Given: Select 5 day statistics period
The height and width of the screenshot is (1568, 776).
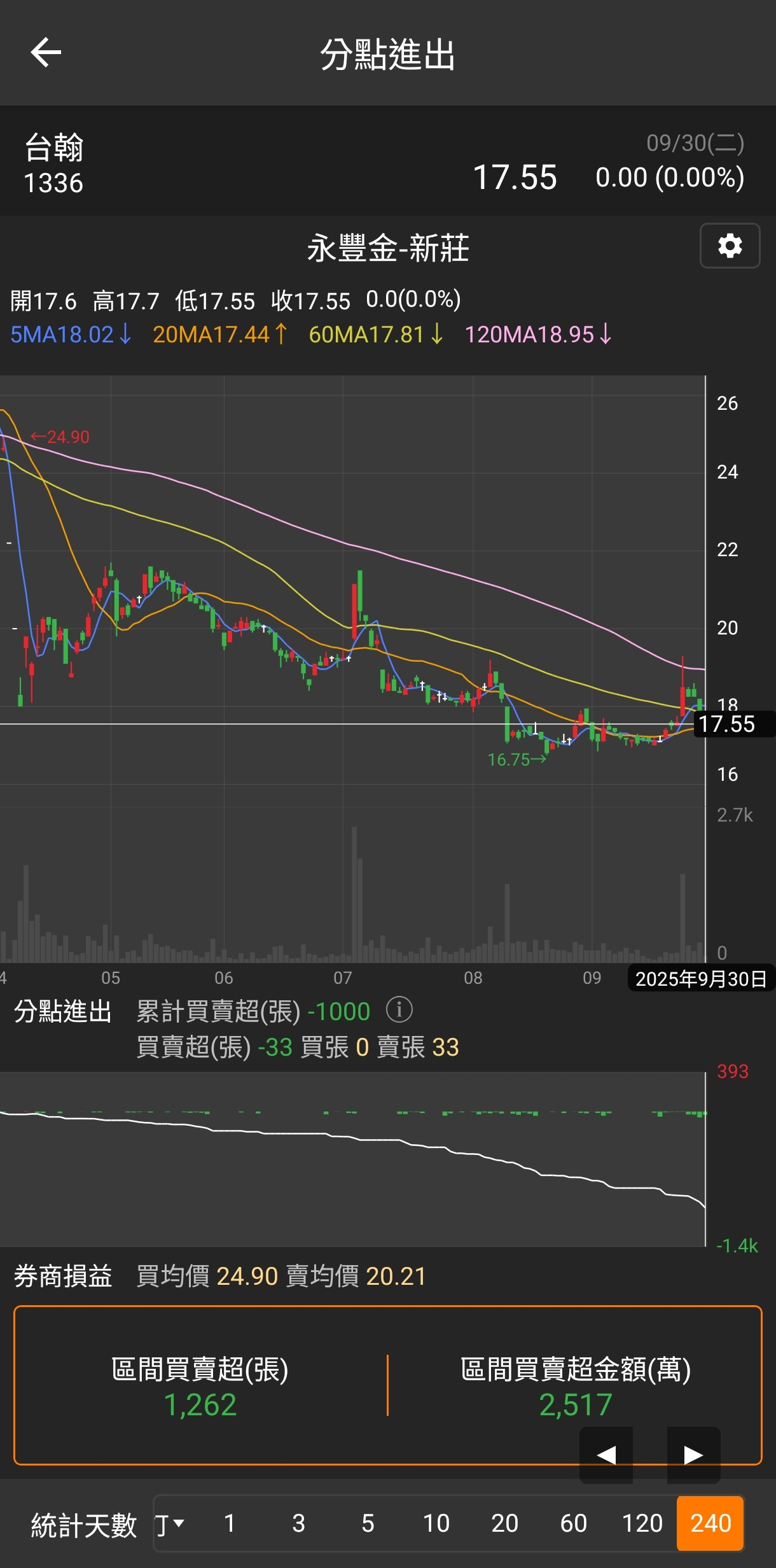Looking at the screenshot, I should [368, 1524].
